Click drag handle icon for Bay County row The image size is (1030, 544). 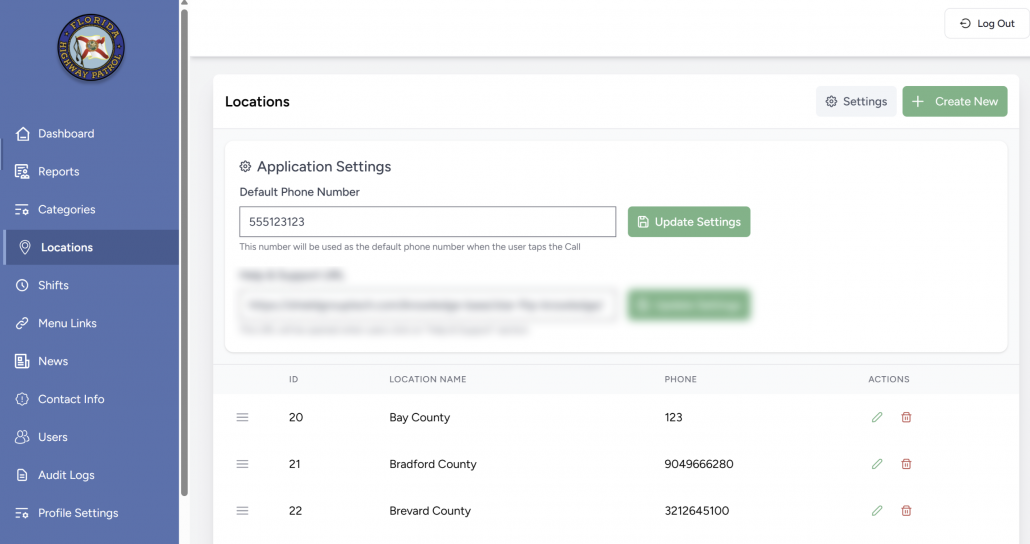tap(242, 417)
